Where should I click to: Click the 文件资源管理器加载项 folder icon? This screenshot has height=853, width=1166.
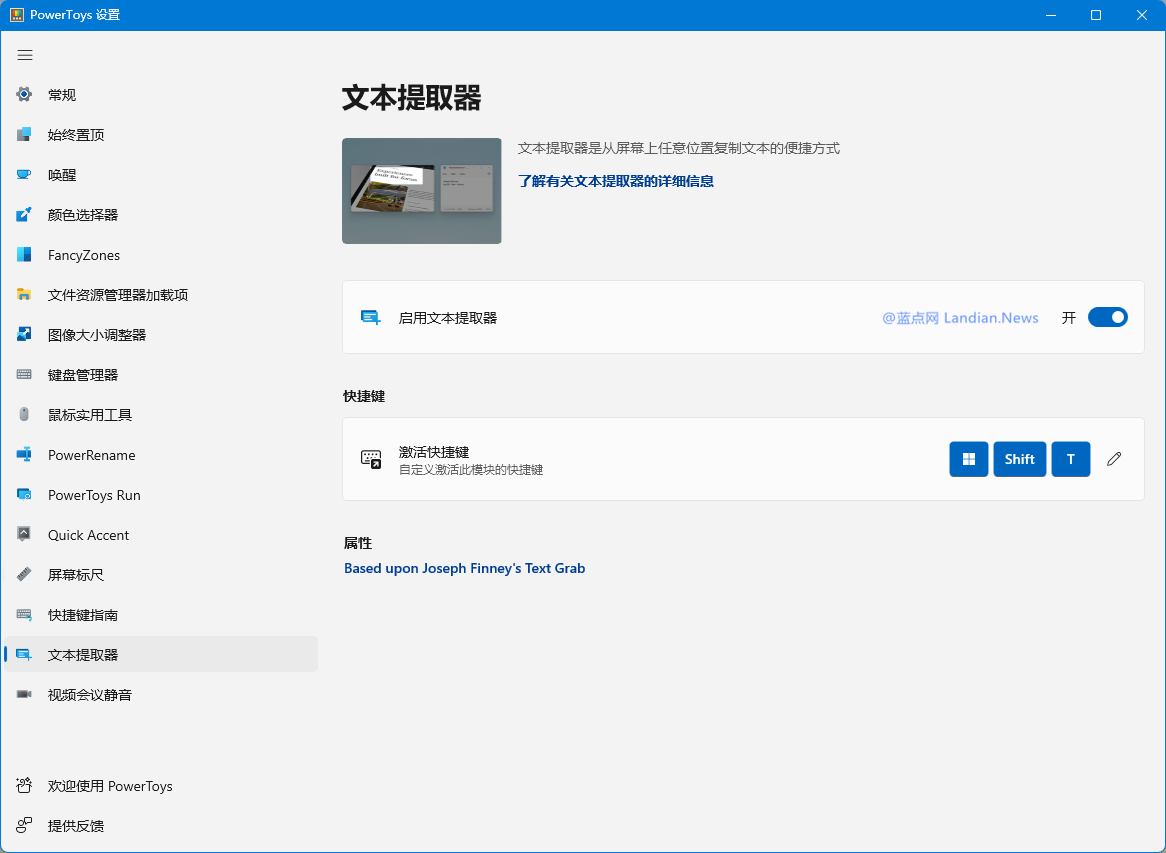pyautogui.click(x=24, y=295)
